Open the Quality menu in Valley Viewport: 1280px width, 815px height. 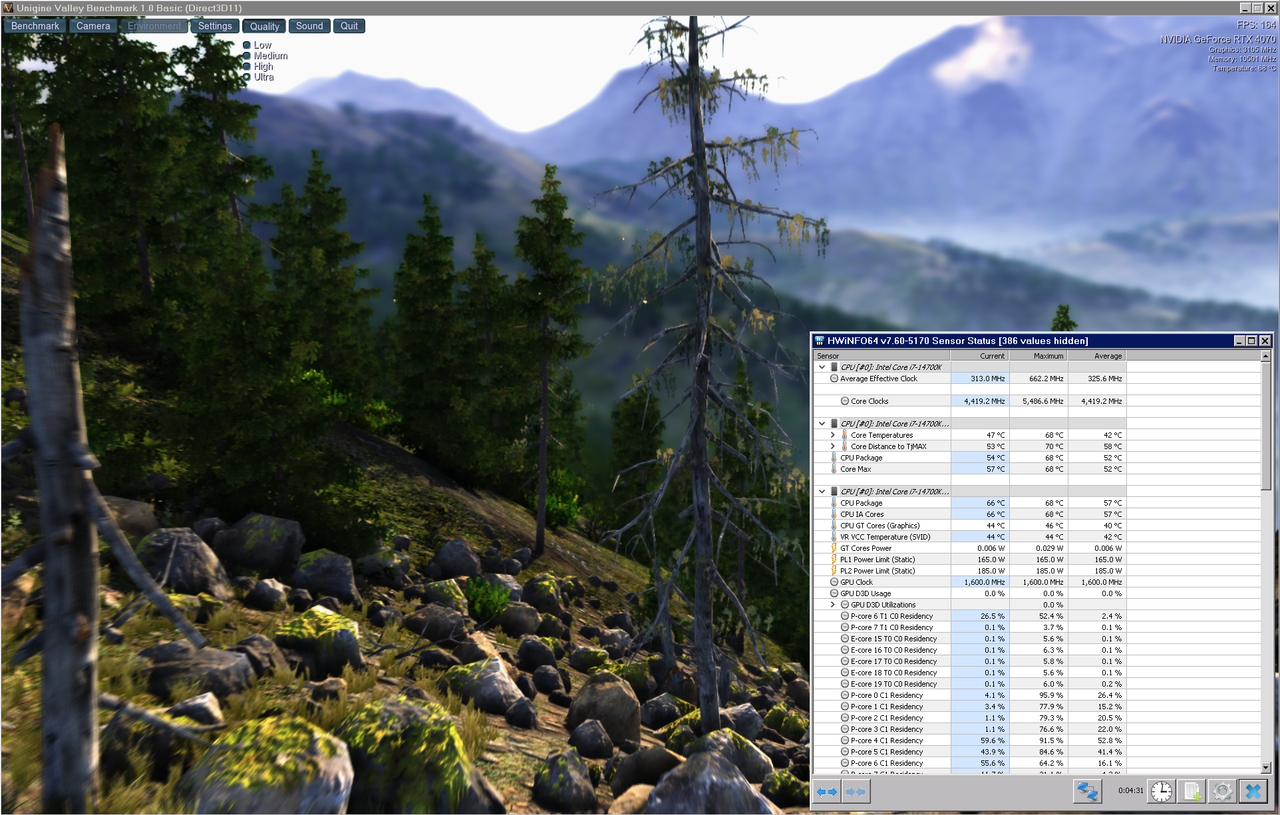(x=264, y=26)
